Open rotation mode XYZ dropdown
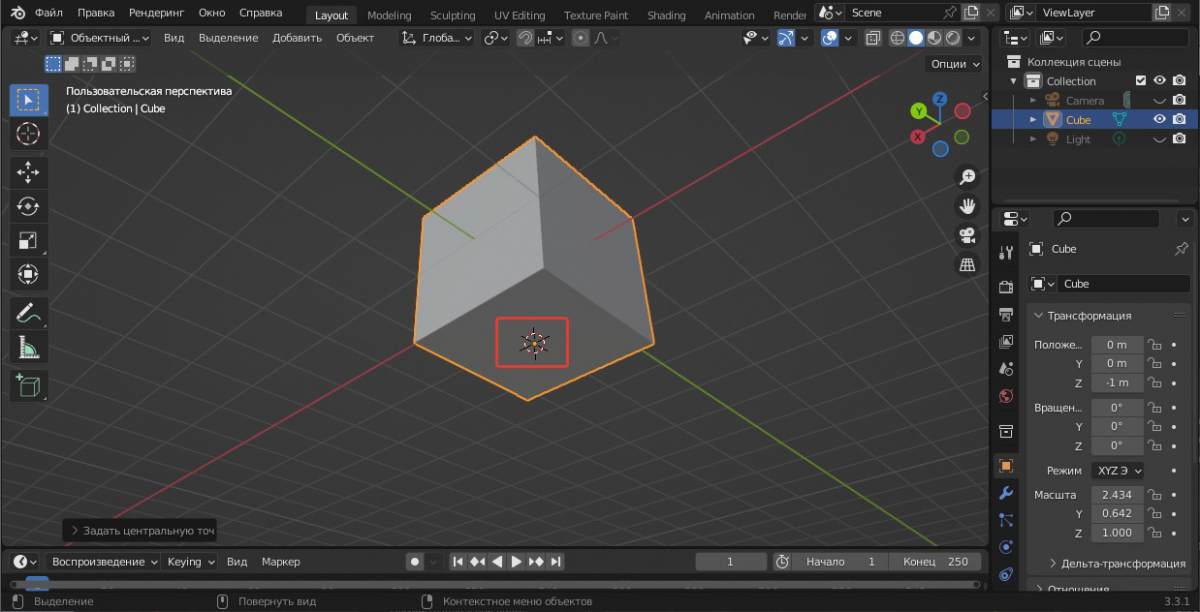Screen dimensions: 1200x612 click(x=1117, y=470)
